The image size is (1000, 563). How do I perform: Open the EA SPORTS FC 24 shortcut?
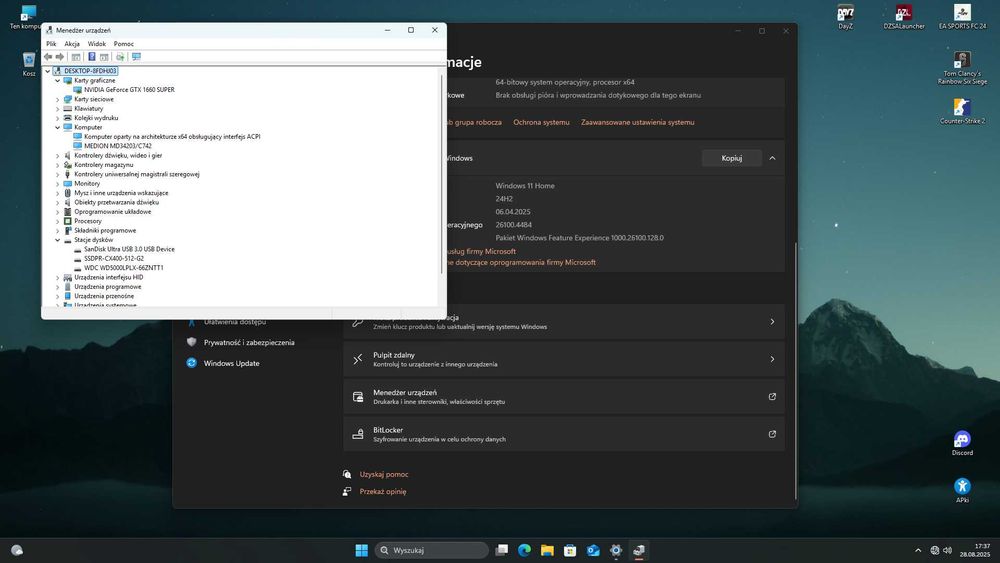(962, 17)
